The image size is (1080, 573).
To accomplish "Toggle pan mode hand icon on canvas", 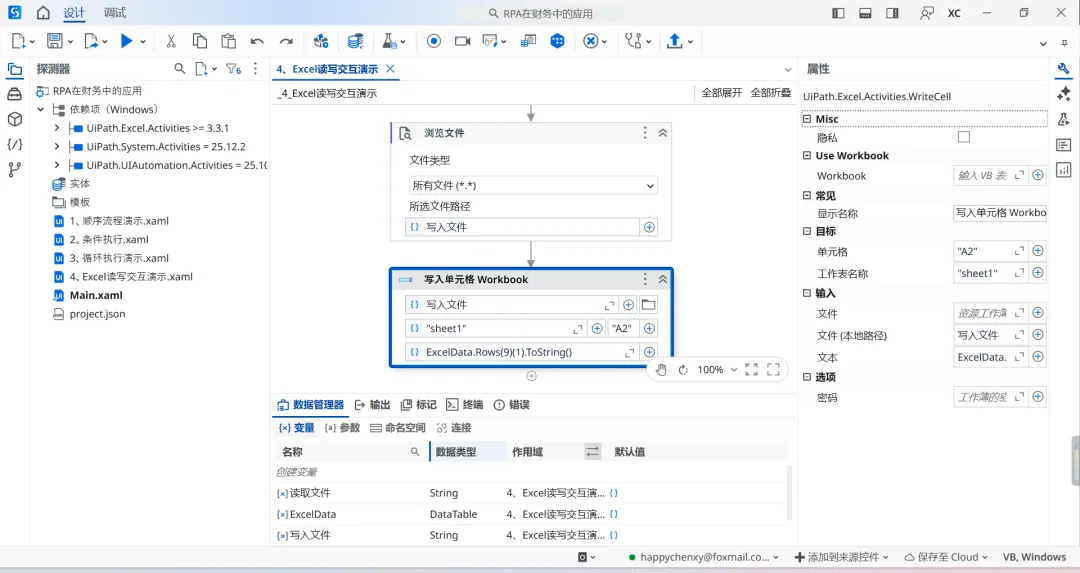I will pyautogui.click(x=661, y=370).
